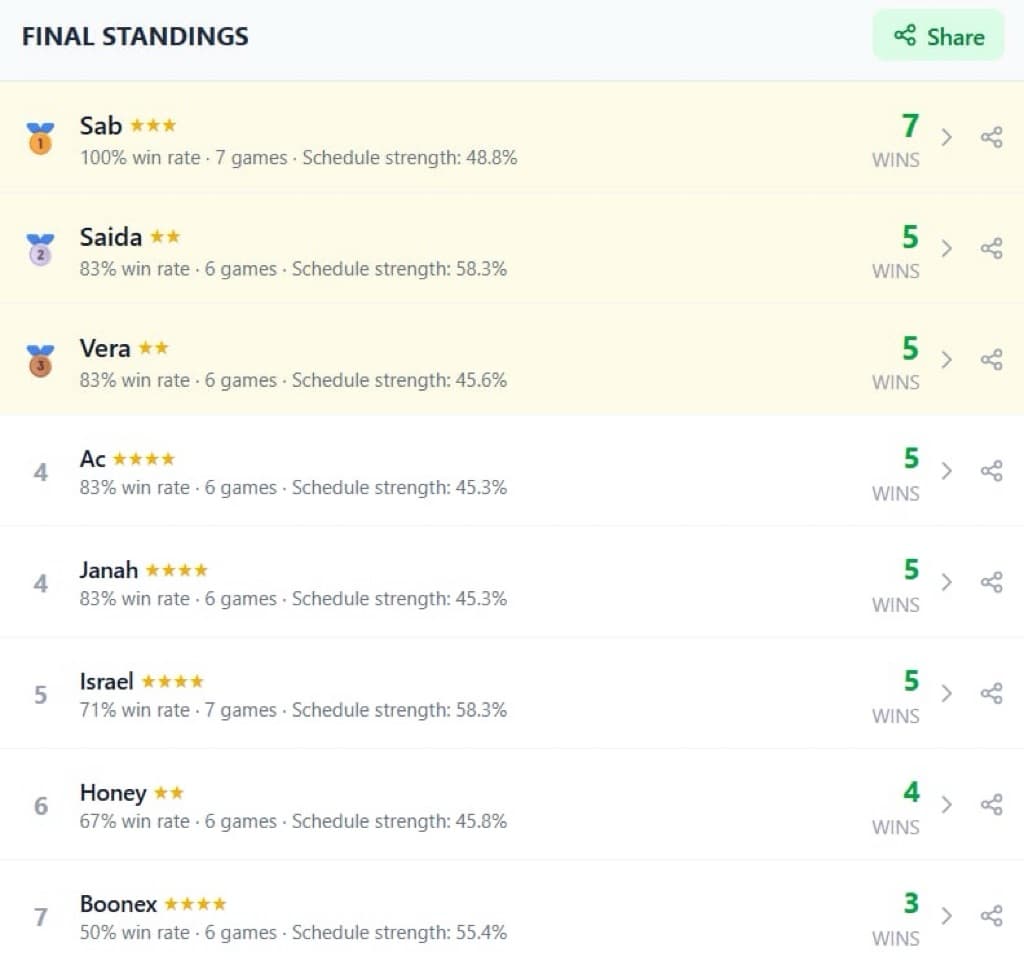The image size is (1024, 965).
Task: Share Honey's result via the row icon
Action: 991,804
